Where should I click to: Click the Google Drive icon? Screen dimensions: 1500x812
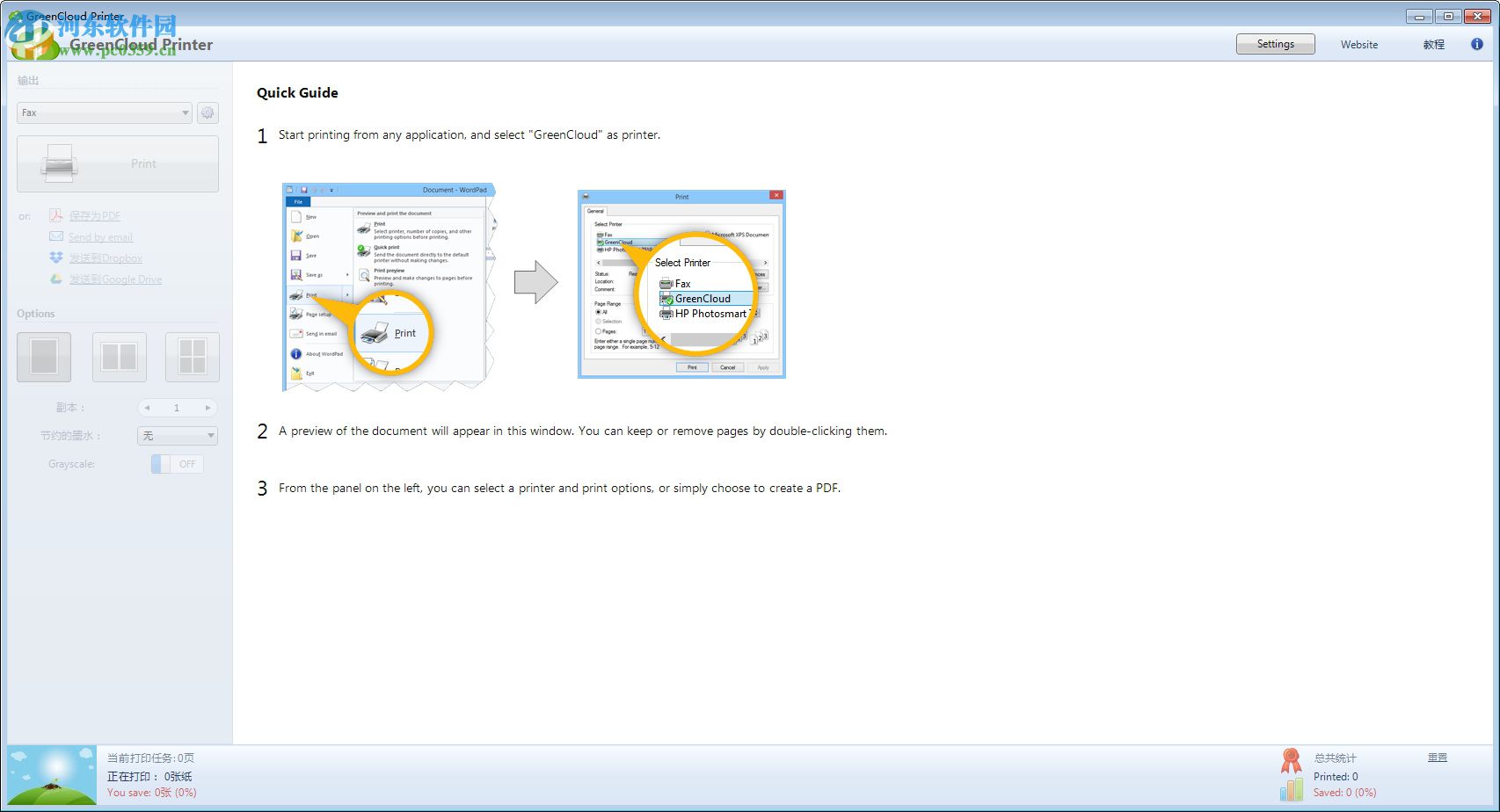[55, 279]
